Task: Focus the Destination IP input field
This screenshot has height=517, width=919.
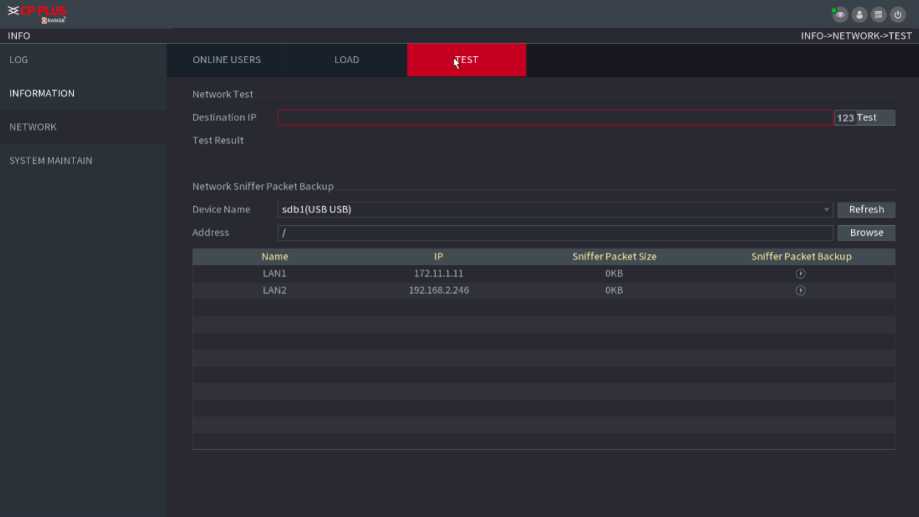Action: (555, 118)
